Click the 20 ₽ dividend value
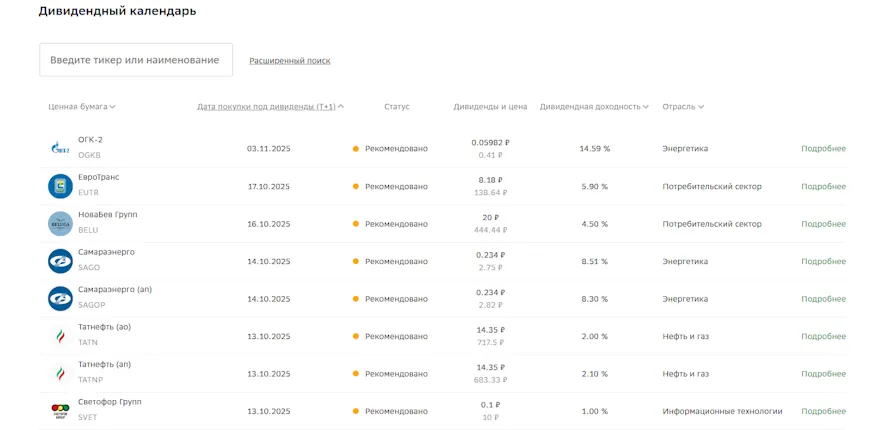 (490, 217)
